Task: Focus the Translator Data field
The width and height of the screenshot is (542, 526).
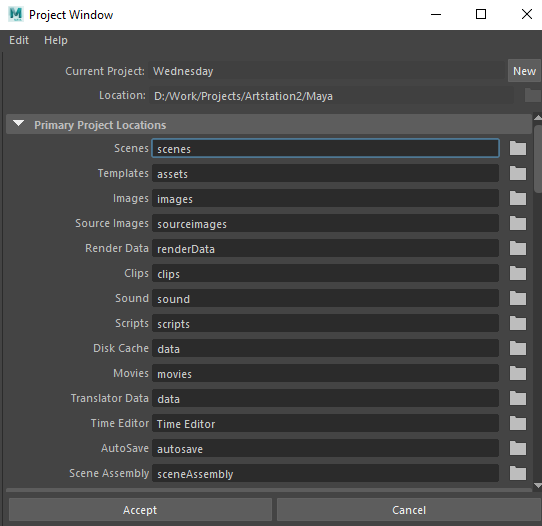Action: pos(325,398)
